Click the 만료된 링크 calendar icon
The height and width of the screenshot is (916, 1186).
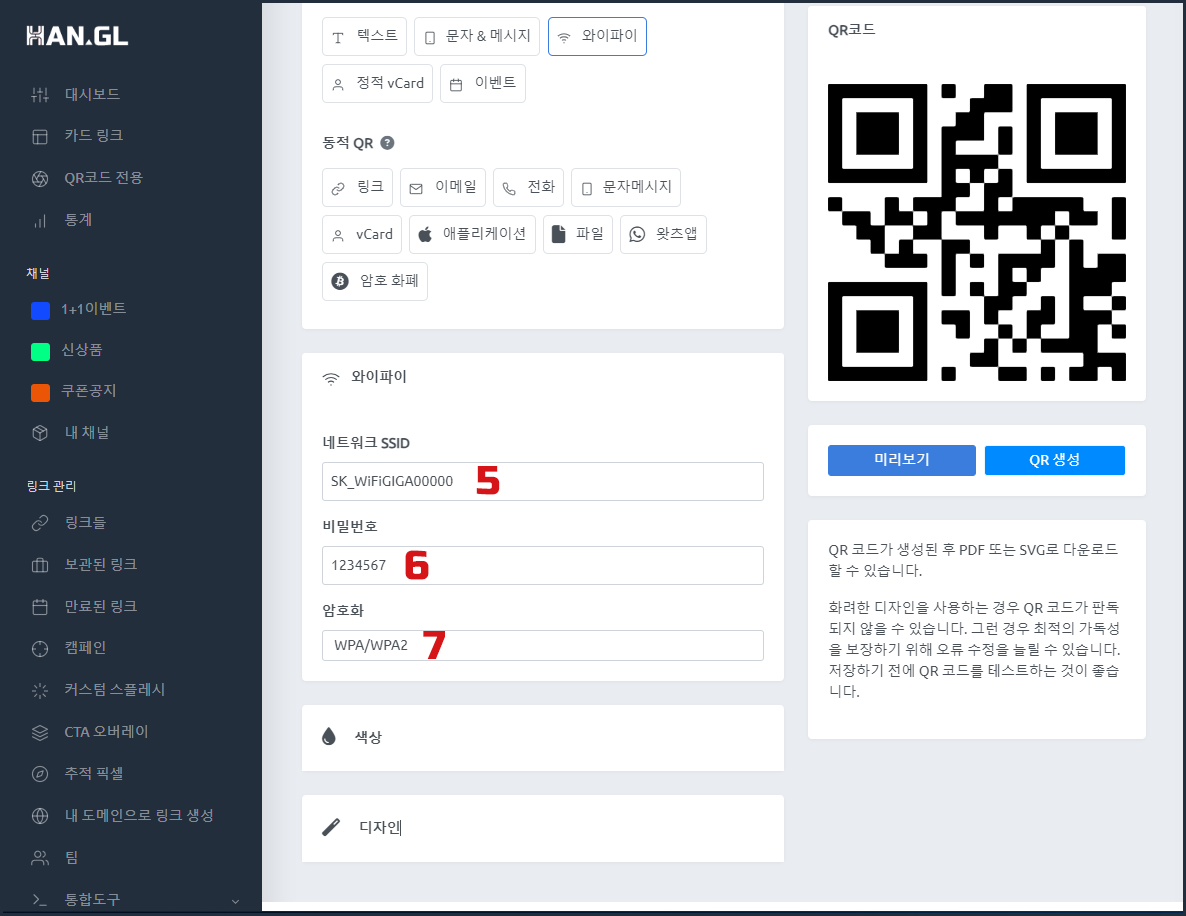[40, 607]
